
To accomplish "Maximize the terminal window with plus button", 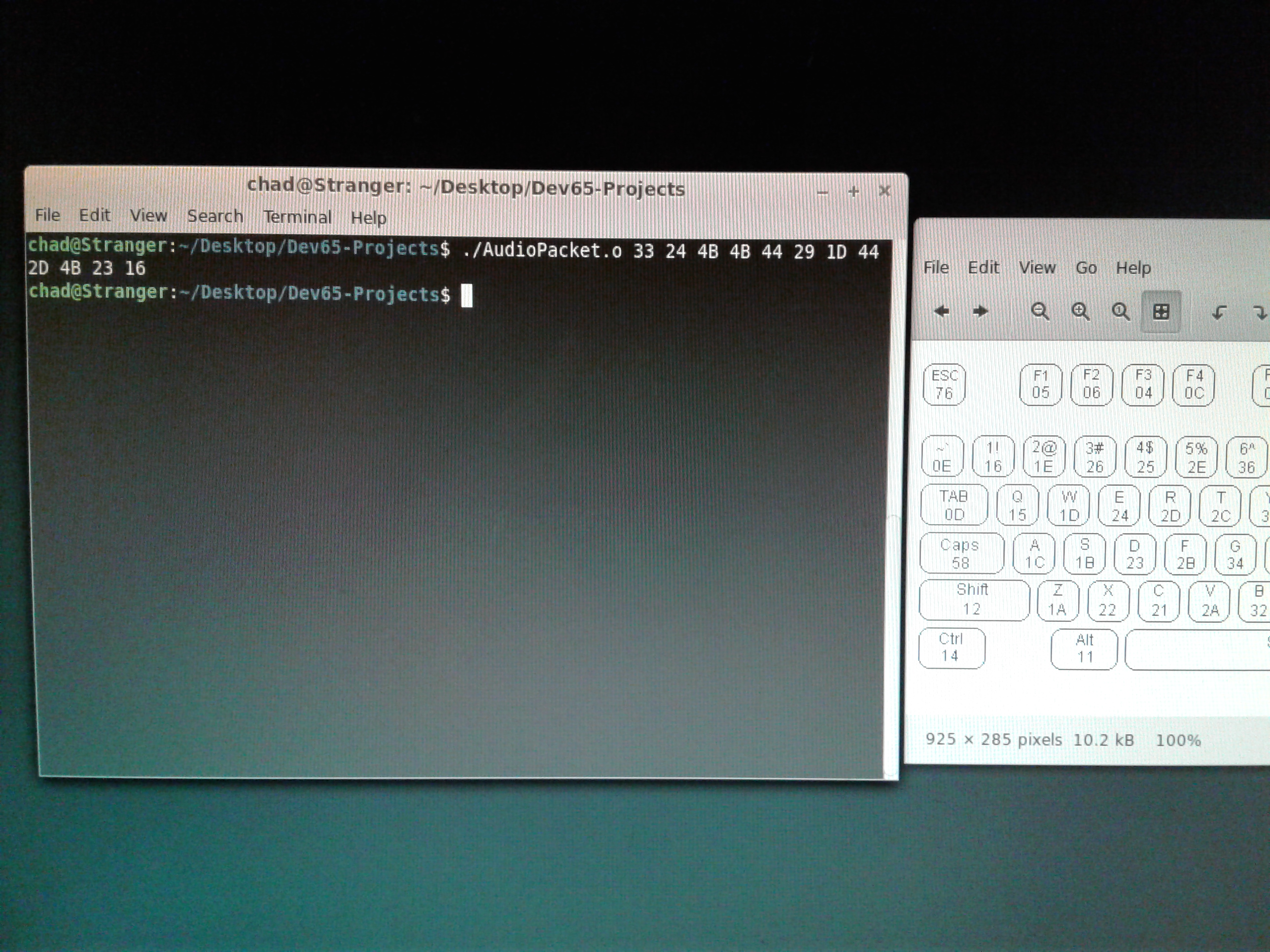I will click(x=853, y=191).
